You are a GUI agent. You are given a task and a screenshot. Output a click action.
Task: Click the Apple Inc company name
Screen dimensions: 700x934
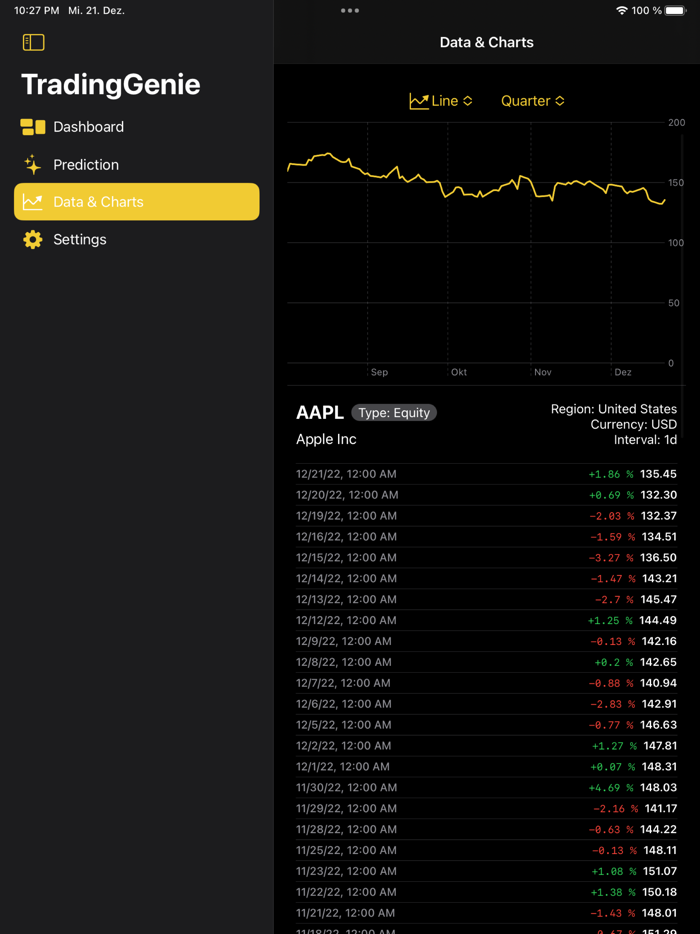[326, 439]
